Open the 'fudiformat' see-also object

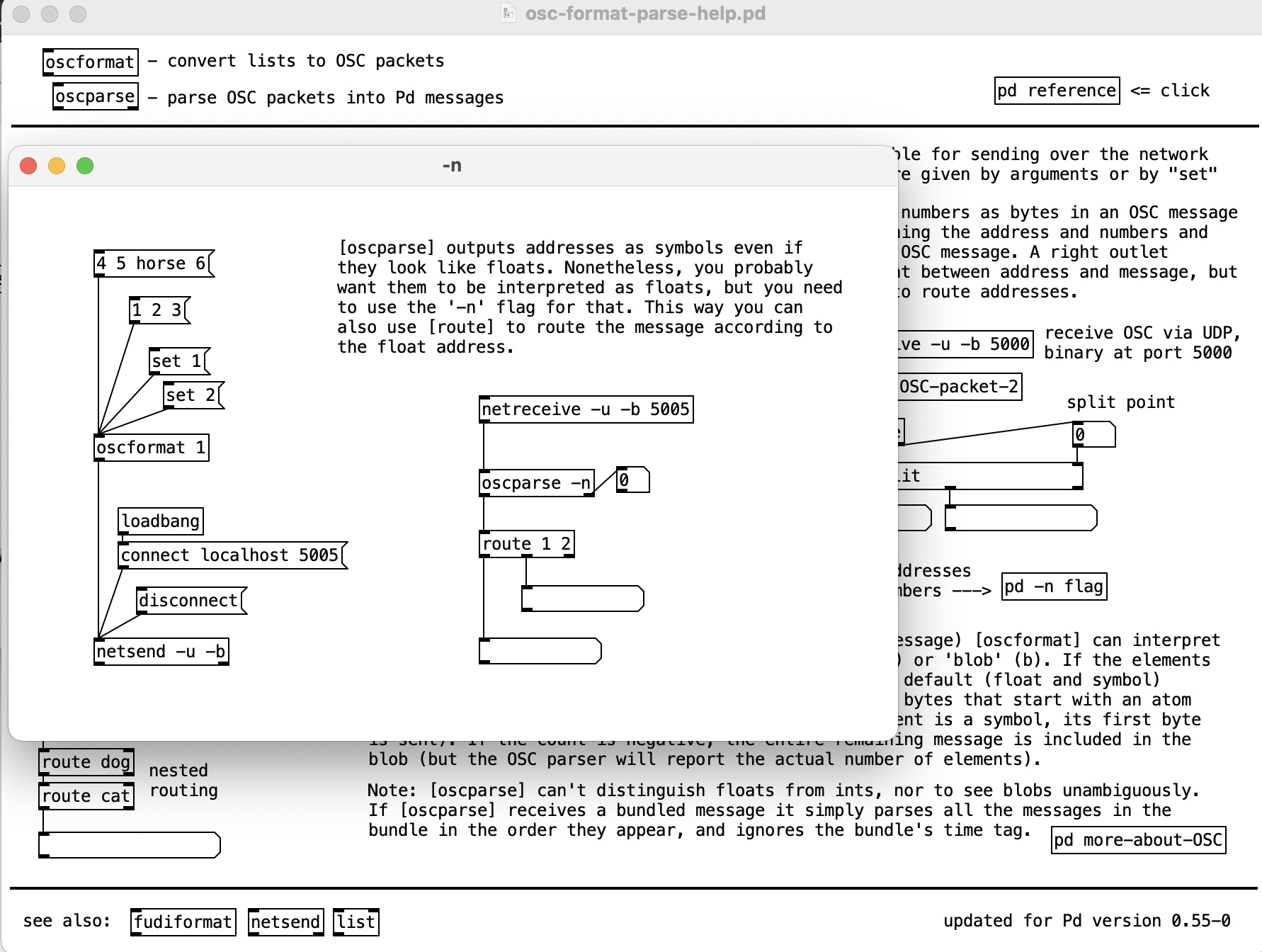(183, 922)
